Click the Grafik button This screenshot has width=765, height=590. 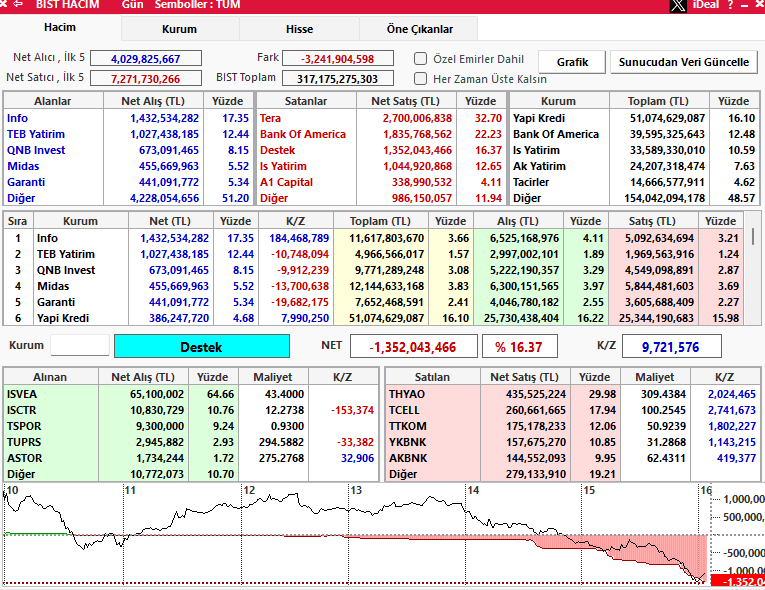572,62
